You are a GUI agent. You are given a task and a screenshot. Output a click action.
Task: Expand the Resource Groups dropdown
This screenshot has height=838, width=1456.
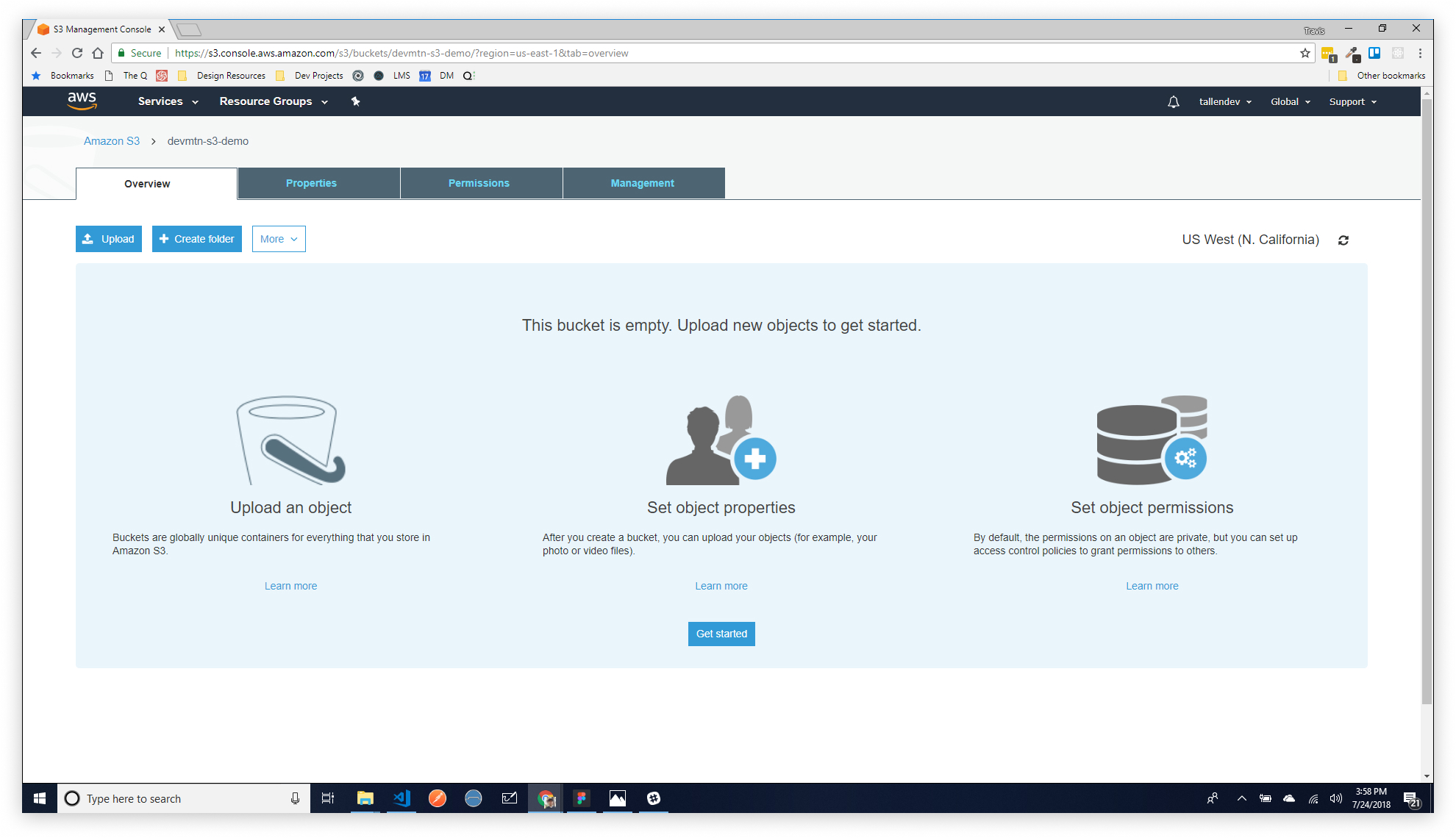(x=273, y=101)
